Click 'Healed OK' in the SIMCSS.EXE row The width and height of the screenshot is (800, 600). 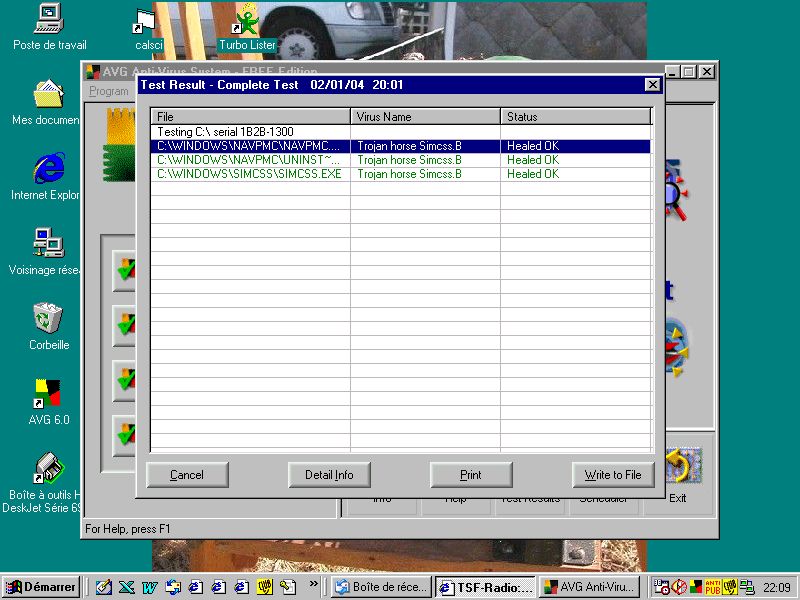point(533,174)
